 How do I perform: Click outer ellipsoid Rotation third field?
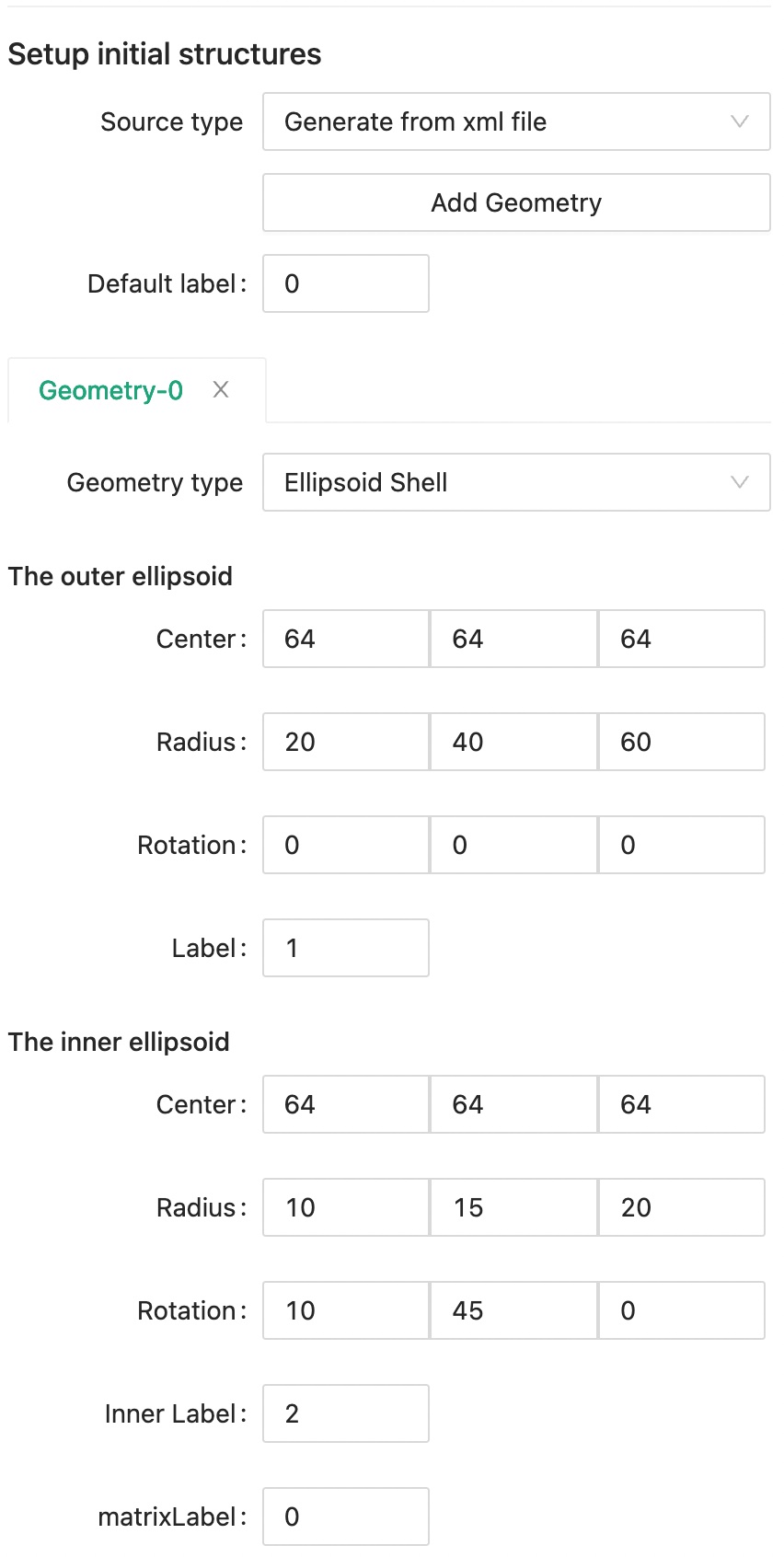(681, 845)
